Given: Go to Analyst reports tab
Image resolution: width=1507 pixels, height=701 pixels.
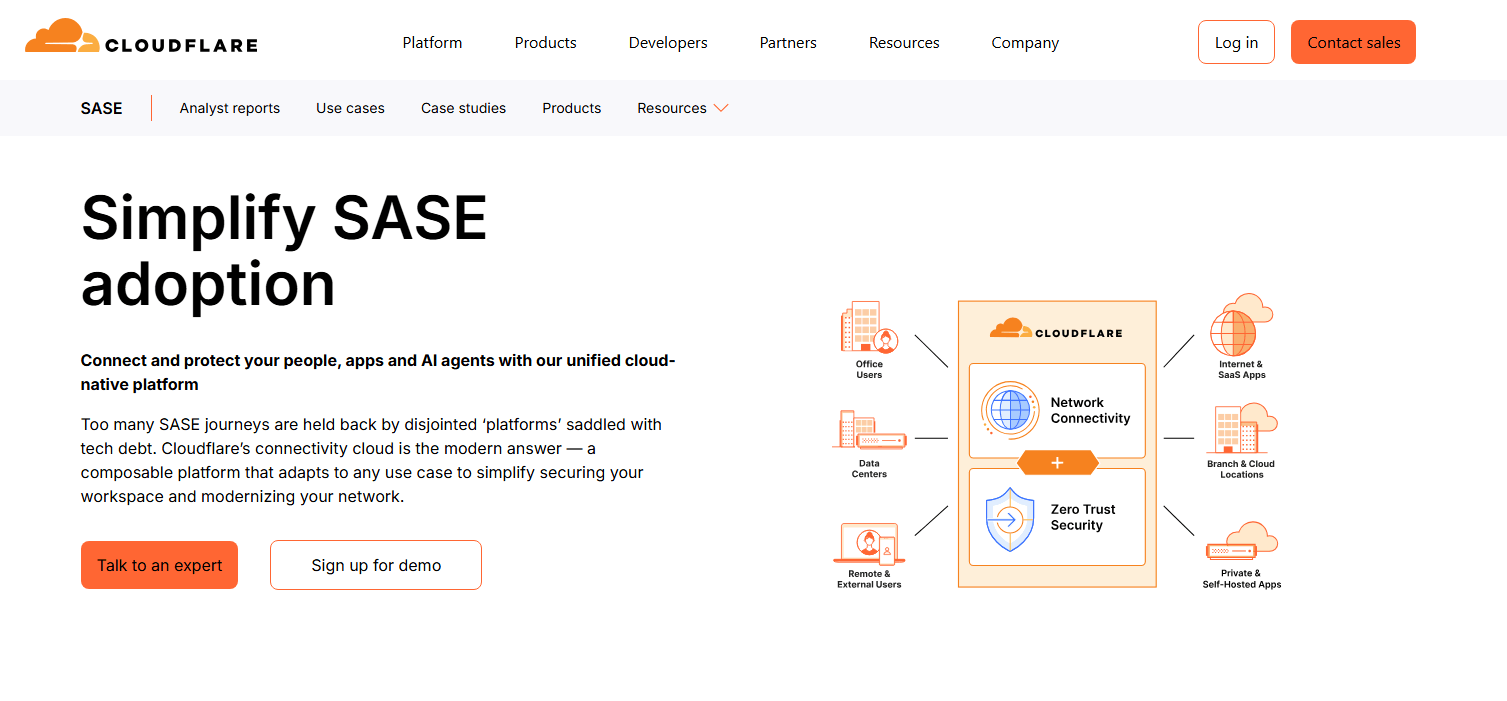Looking at the screenshot, I should click(230, 108).
